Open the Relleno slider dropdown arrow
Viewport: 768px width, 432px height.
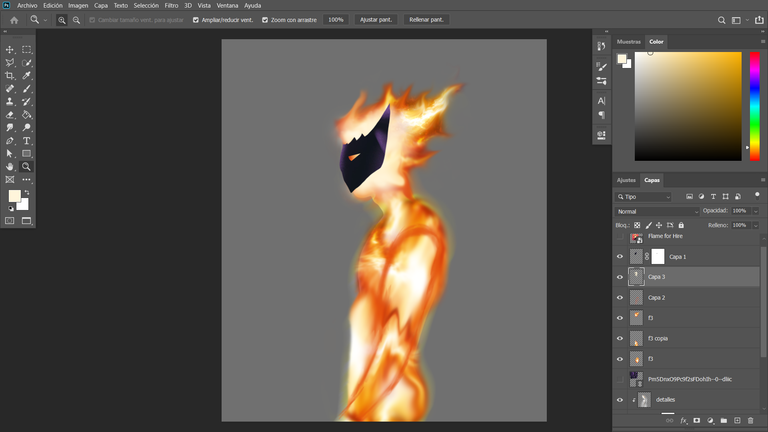click(756, 225)
